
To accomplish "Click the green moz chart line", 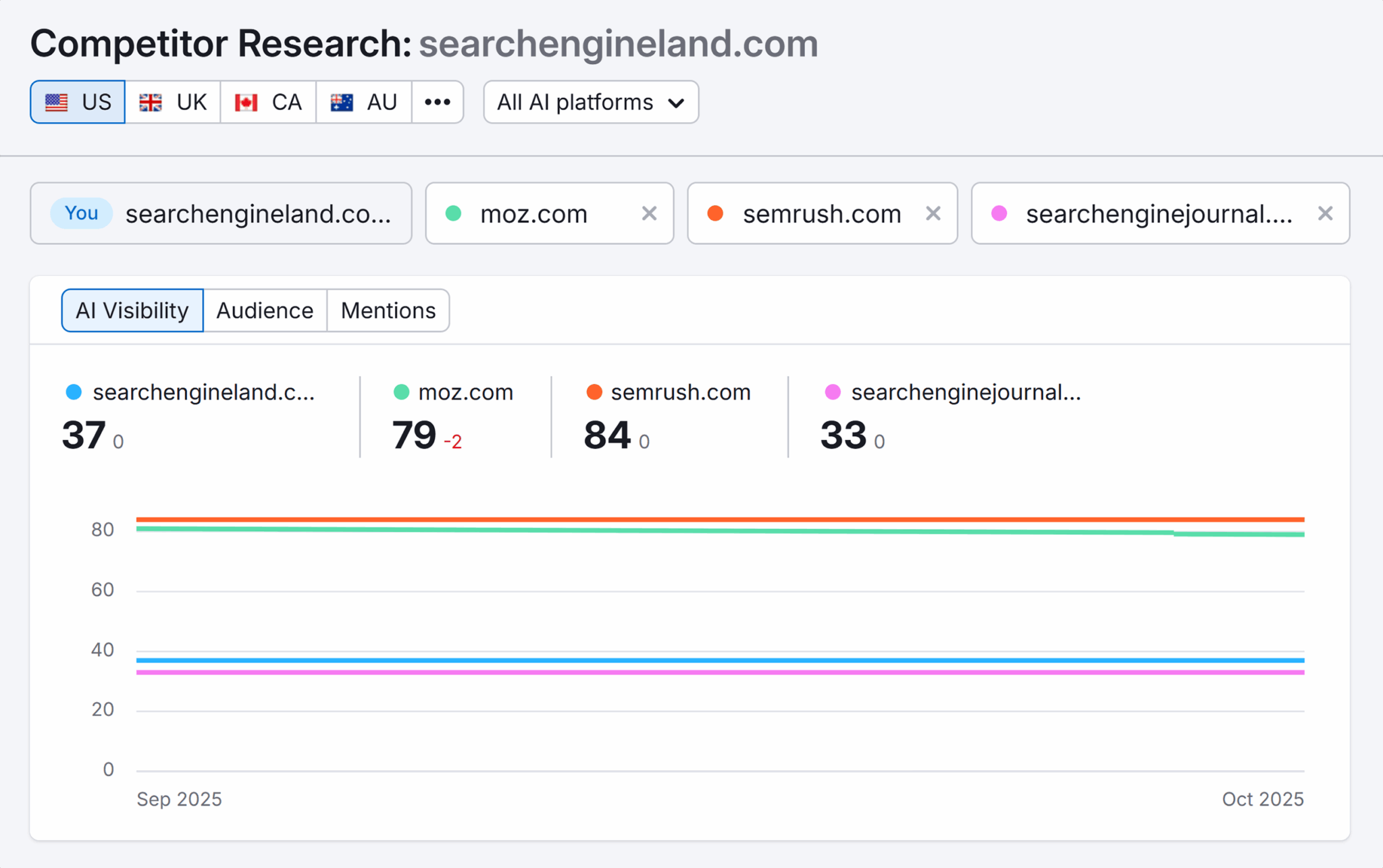I will 720,531.
